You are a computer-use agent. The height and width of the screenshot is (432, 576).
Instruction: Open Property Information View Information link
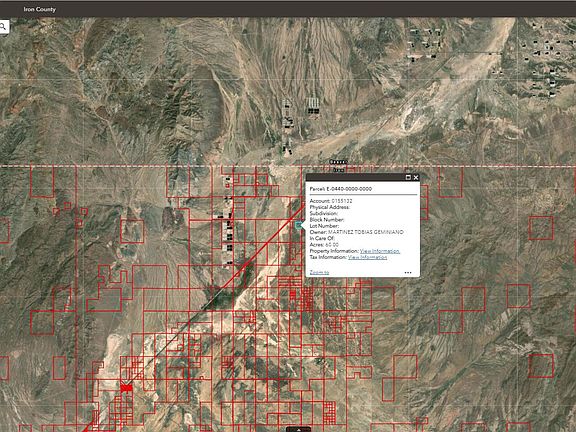380,251
